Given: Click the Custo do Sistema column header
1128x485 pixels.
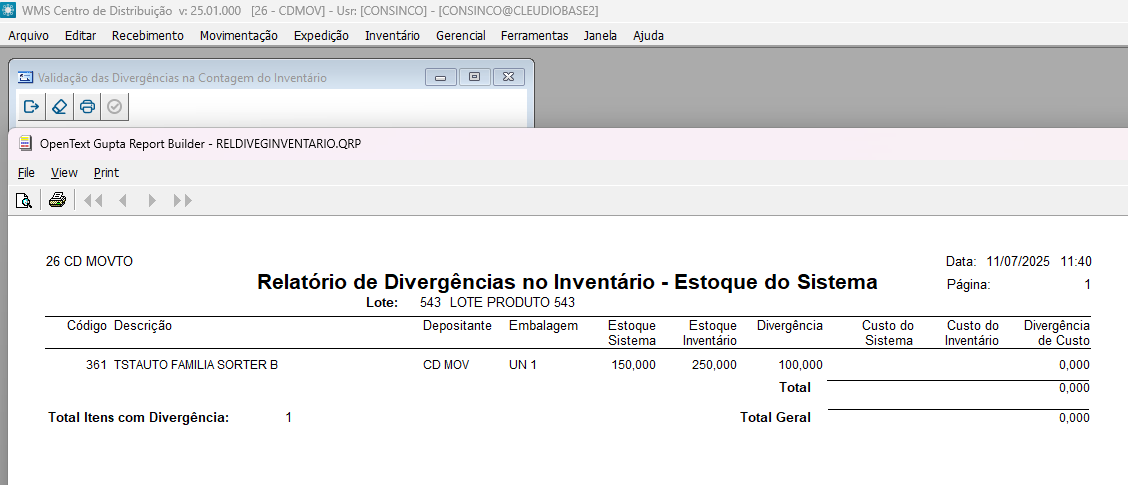Looking at the screenshot, I should 888,333.
